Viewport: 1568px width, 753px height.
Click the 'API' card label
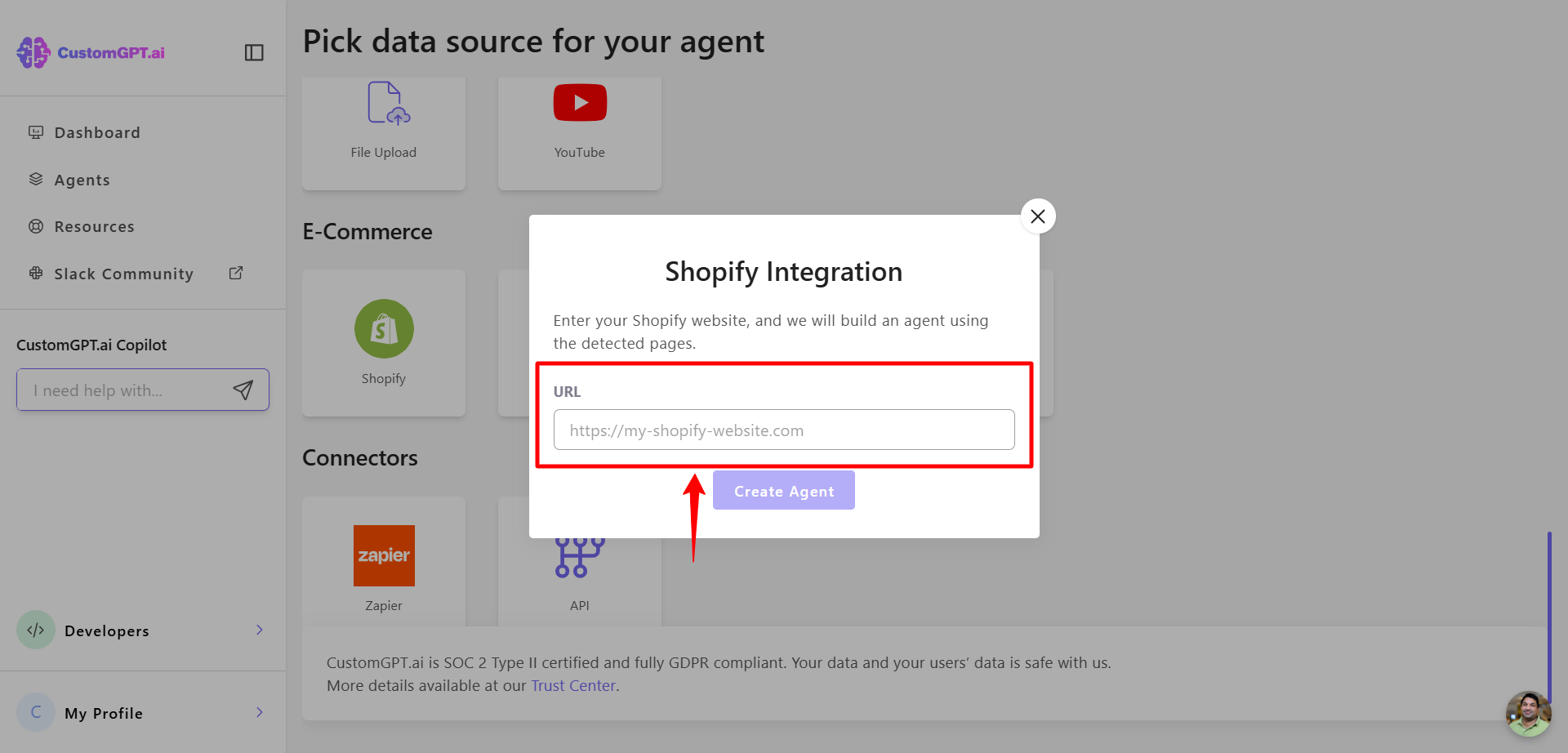pos(580,605)
